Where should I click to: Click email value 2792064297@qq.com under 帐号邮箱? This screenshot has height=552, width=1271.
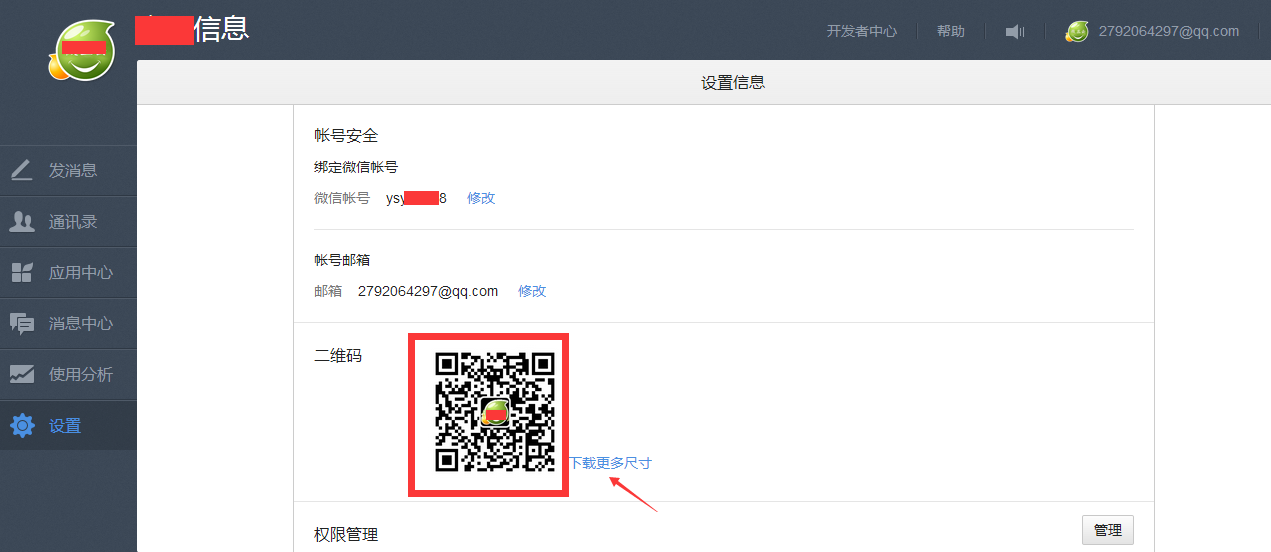[428, 291]
